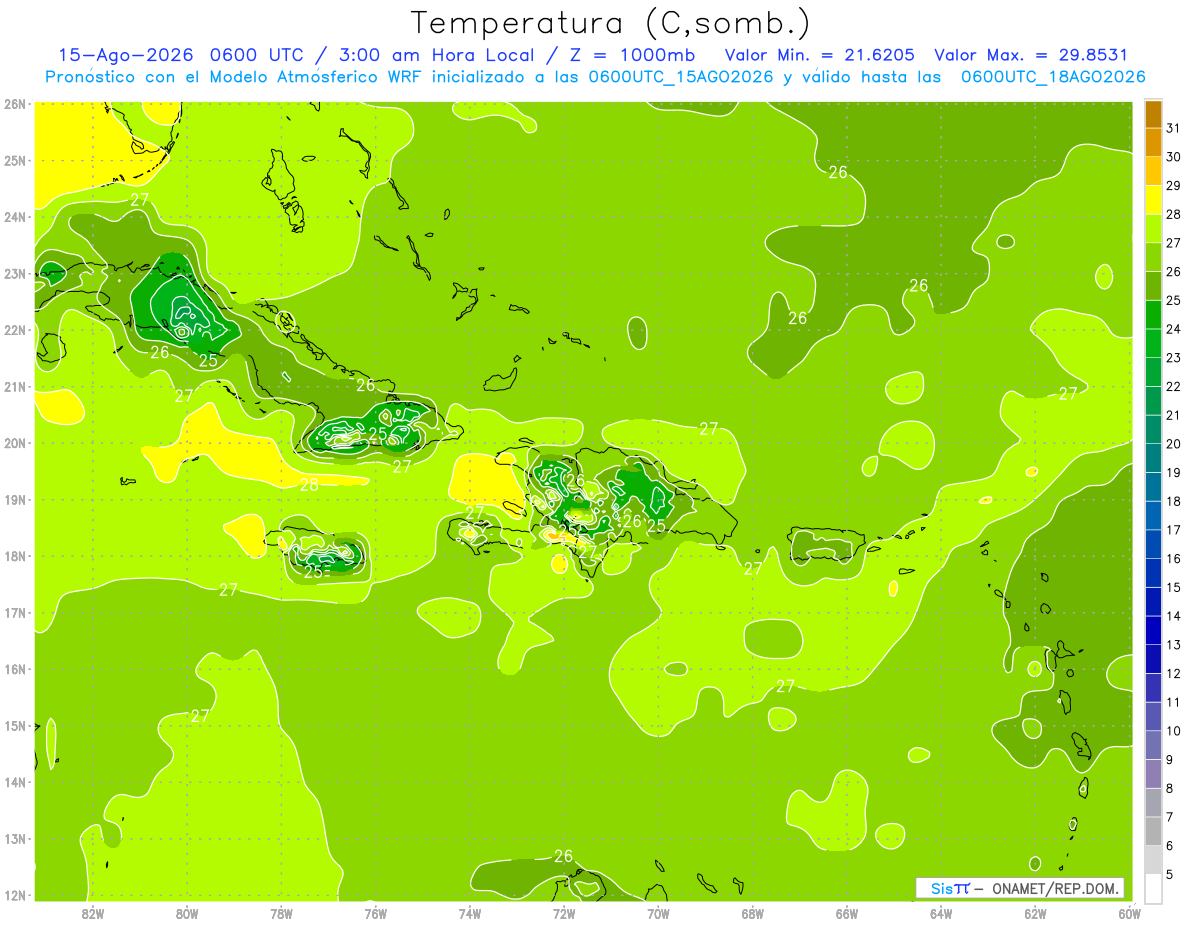Screen dimensions: 1200x927
Task: Click color bar label "16"
Action: 1174,558
